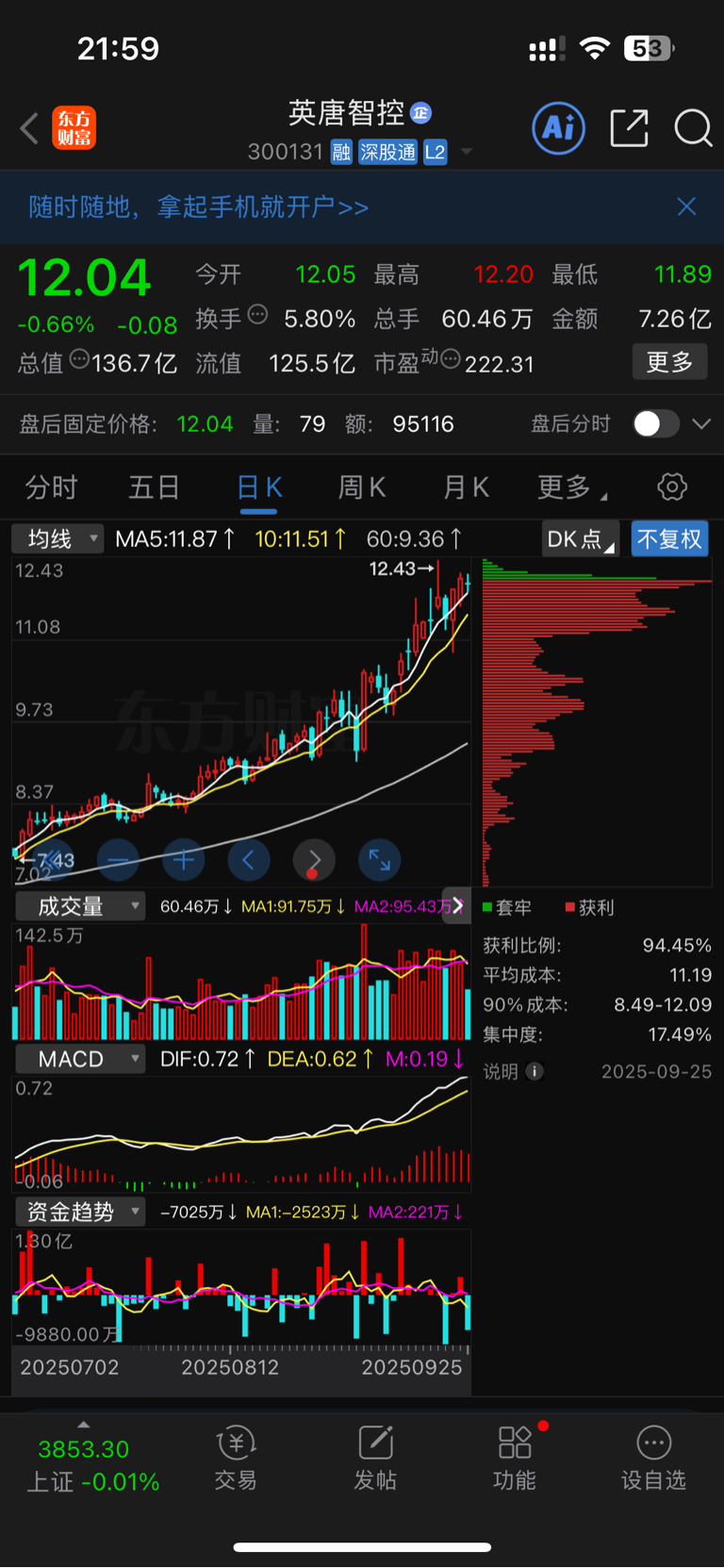The height and width of the screenshot is (1568, 724).
Task: Tap the DIF:0.72 readout
Action: tap(207, 1059)
